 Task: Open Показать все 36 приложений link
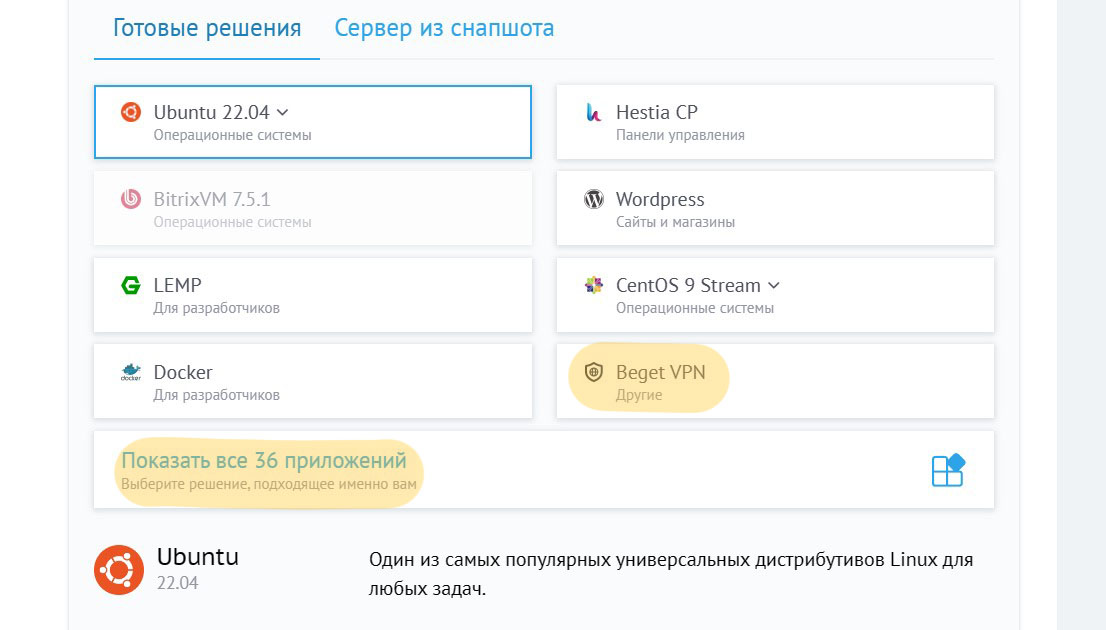pyautogui.click(x=264, y=461)
